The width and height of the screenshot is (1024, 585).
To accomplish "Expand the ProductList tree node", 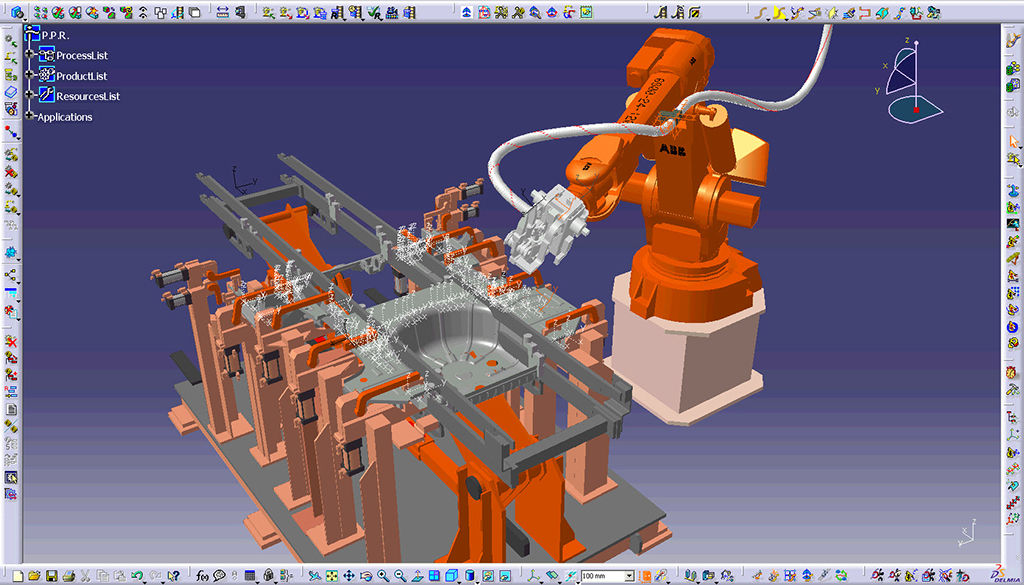I will pos(31,76).
